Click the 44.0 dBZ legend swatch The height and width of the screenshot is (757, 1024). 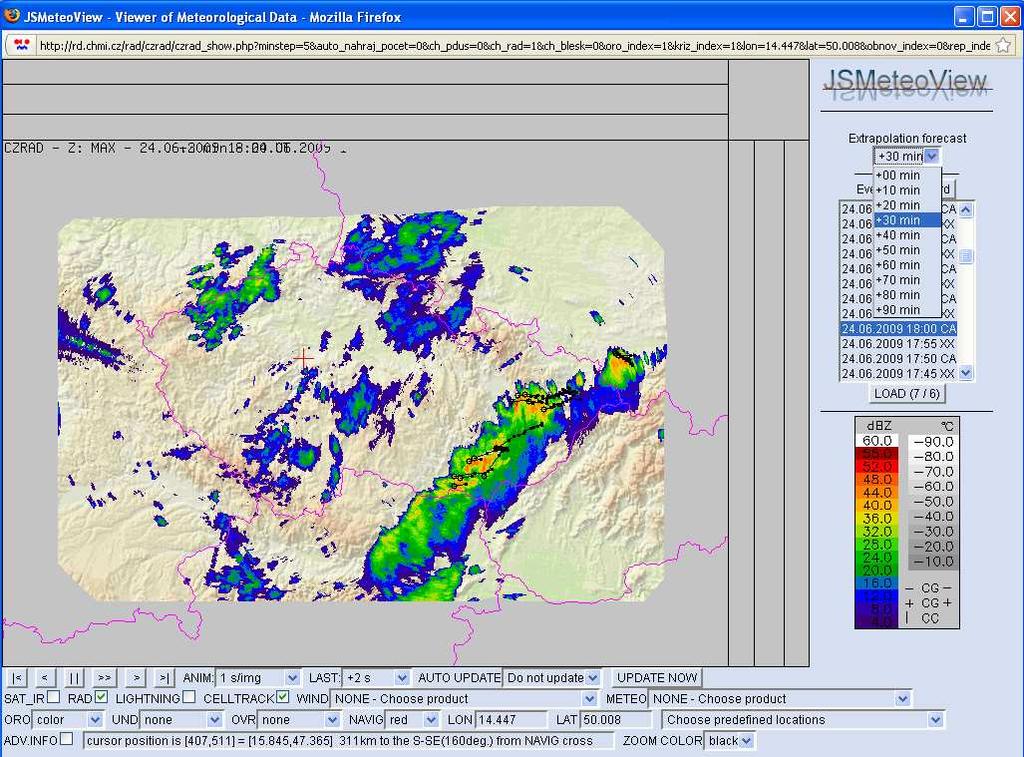tap(877, 492)
